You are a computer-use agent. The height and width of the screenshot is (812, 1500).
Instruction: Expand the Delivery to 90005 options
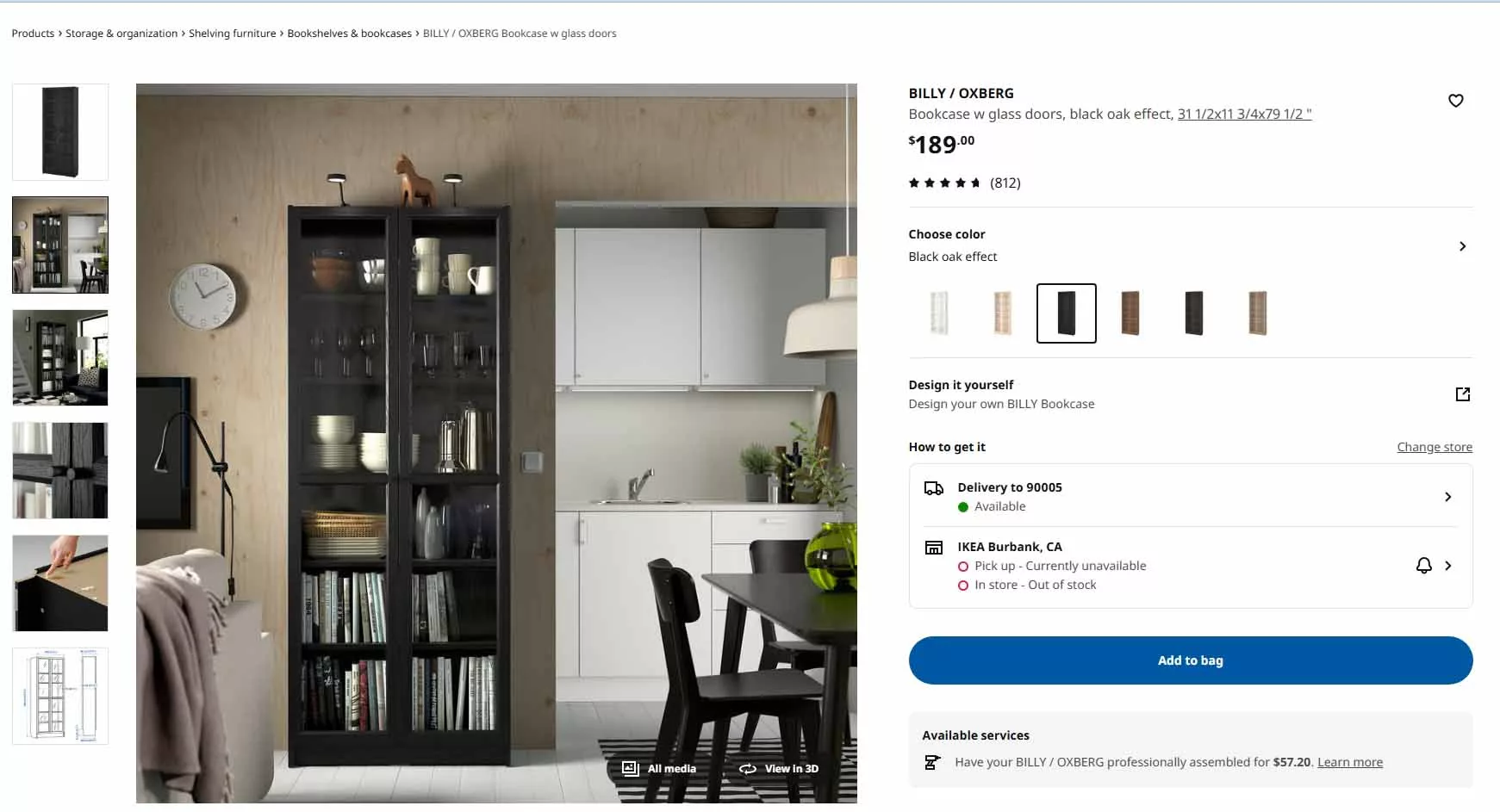click(x=1447, y=497)
